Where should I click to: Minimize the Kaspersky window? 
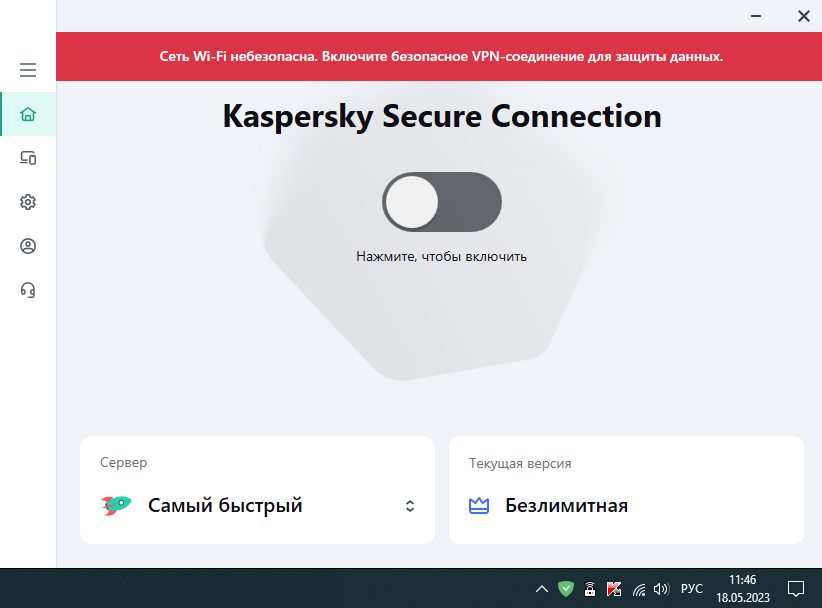click(755, 16)
